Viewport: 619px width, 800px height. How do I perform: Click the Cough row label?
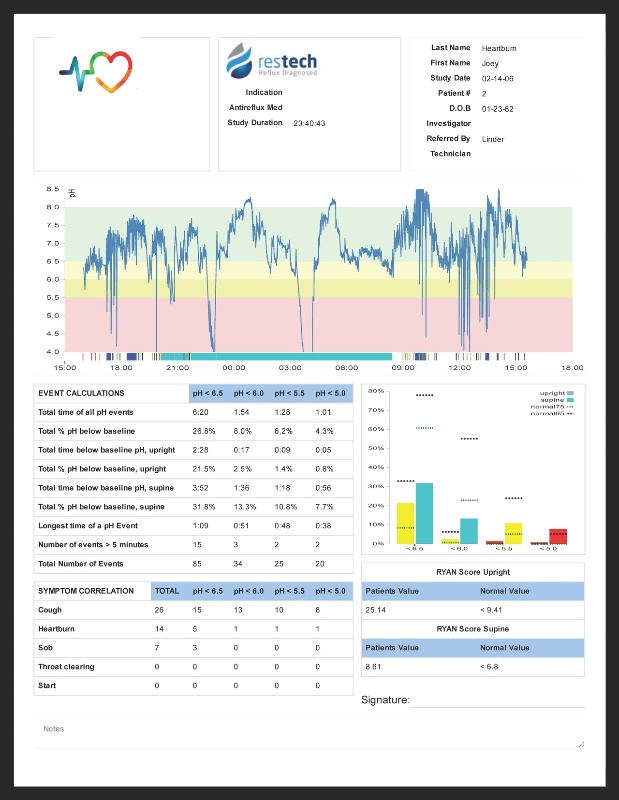click(x=50, y=610)
